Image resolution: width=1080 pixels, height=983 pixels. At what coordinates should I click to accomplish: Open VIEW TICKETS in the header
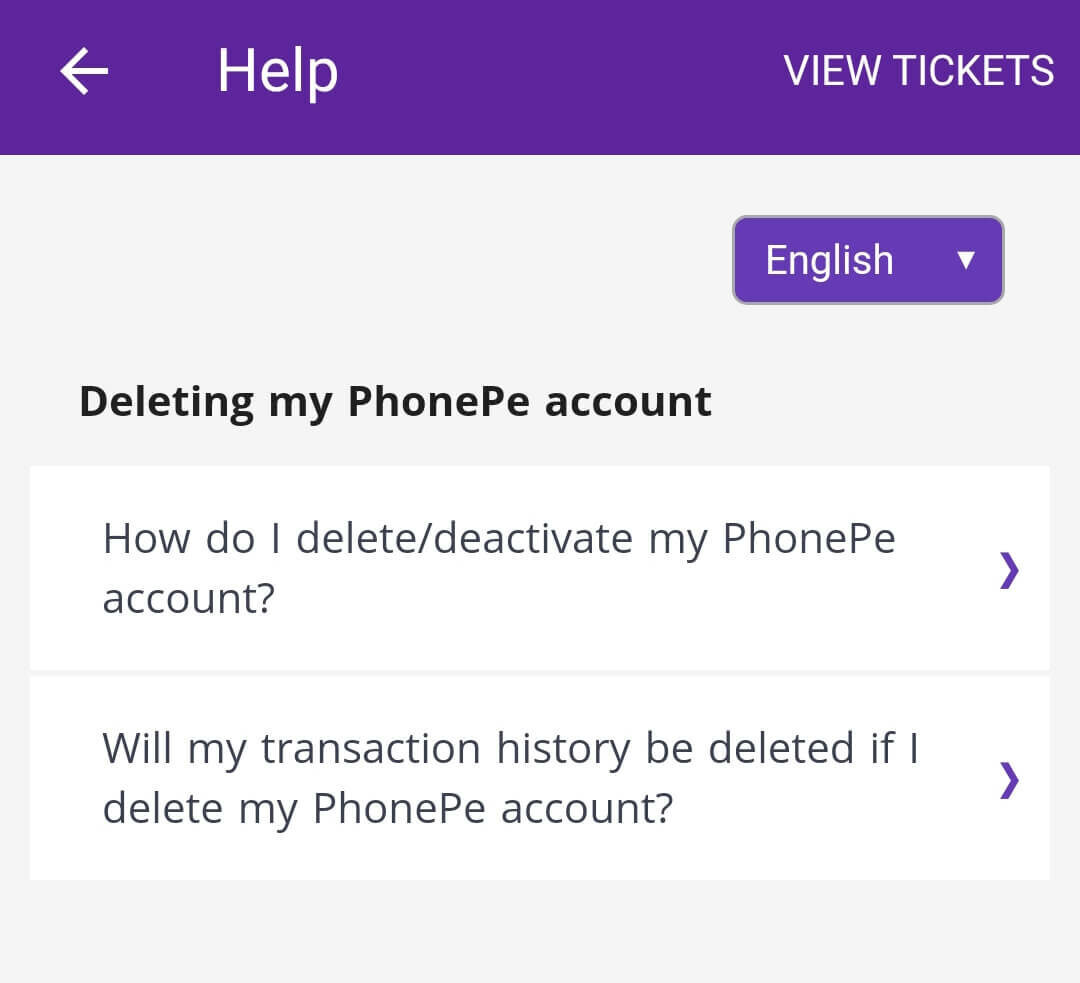tap(918, 72)
